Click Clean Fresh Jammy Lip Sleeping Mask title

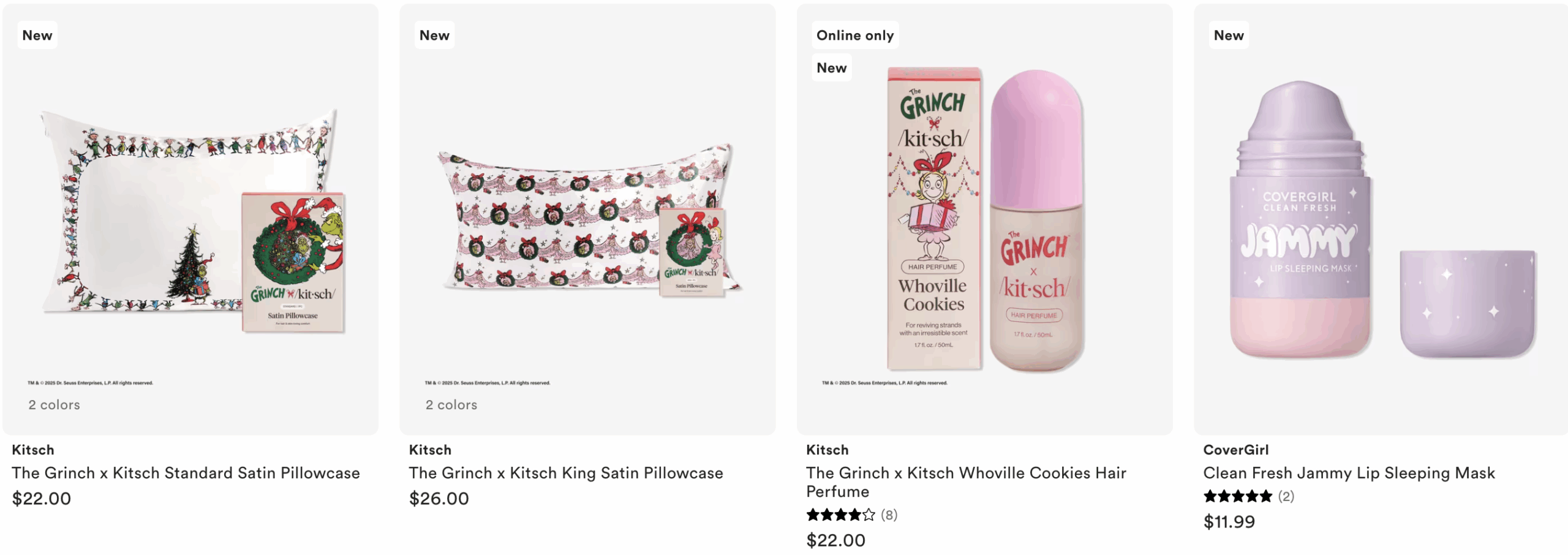(x=1349, y=473)
